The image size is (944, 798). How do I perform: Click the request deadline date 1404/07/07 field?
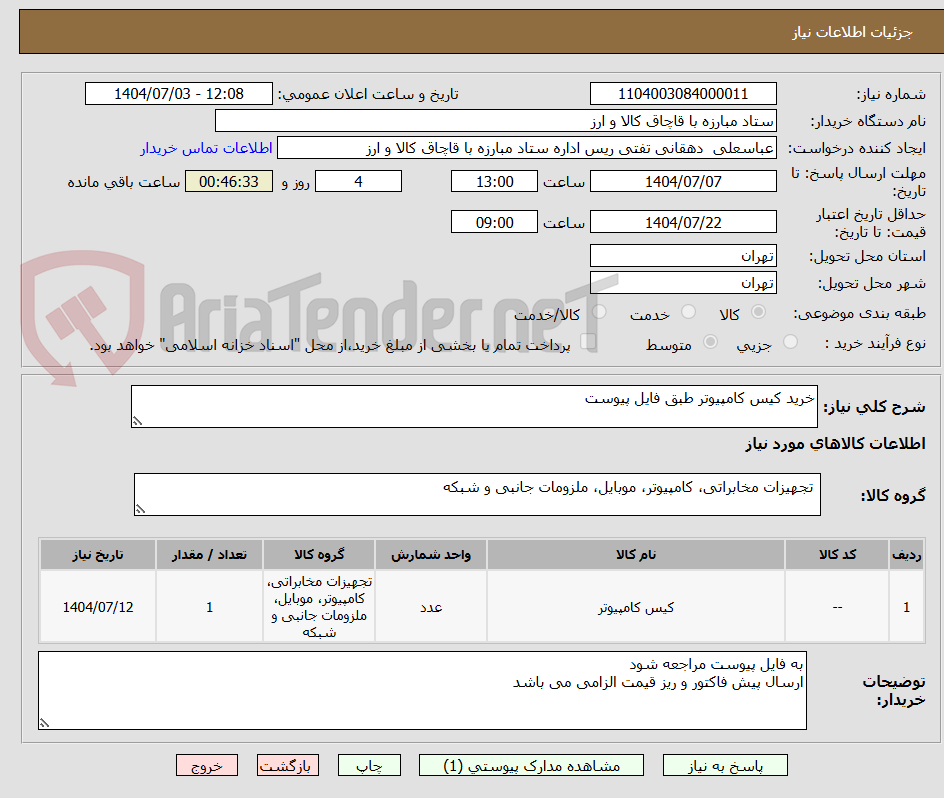683,181
